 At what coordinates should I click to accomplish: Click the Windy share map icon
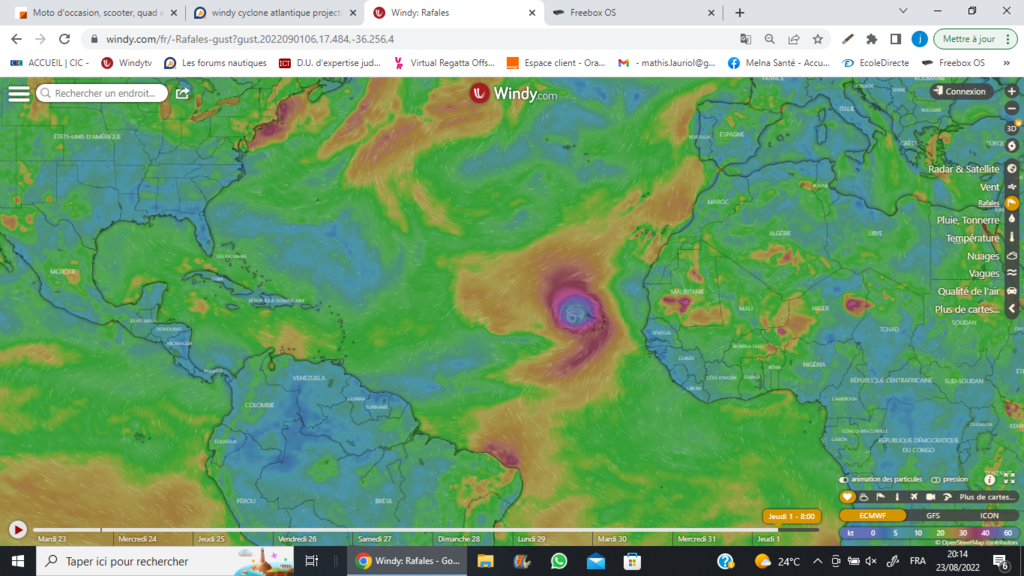(182, 93)
